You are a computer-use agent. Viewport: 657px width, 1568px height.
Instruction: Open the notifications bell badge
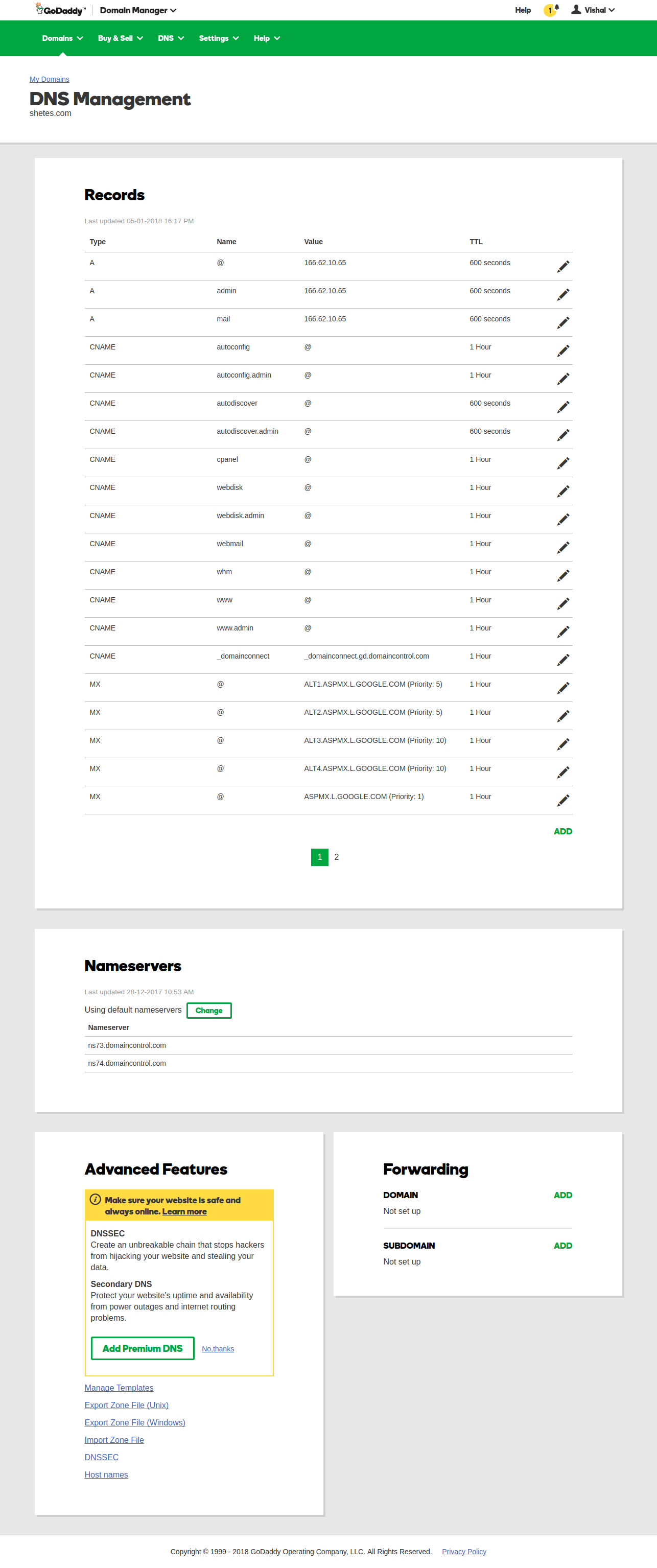click(x=550, y=10)
